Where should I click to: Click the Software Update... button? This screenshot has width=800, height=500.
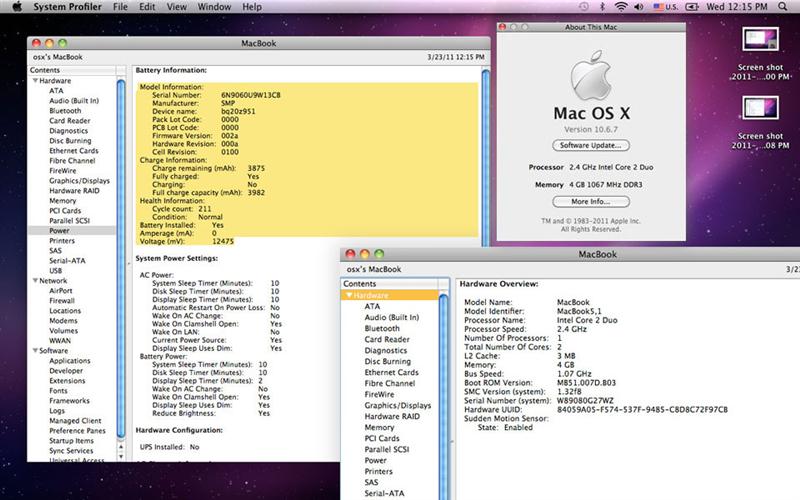[x=590, y=145]
